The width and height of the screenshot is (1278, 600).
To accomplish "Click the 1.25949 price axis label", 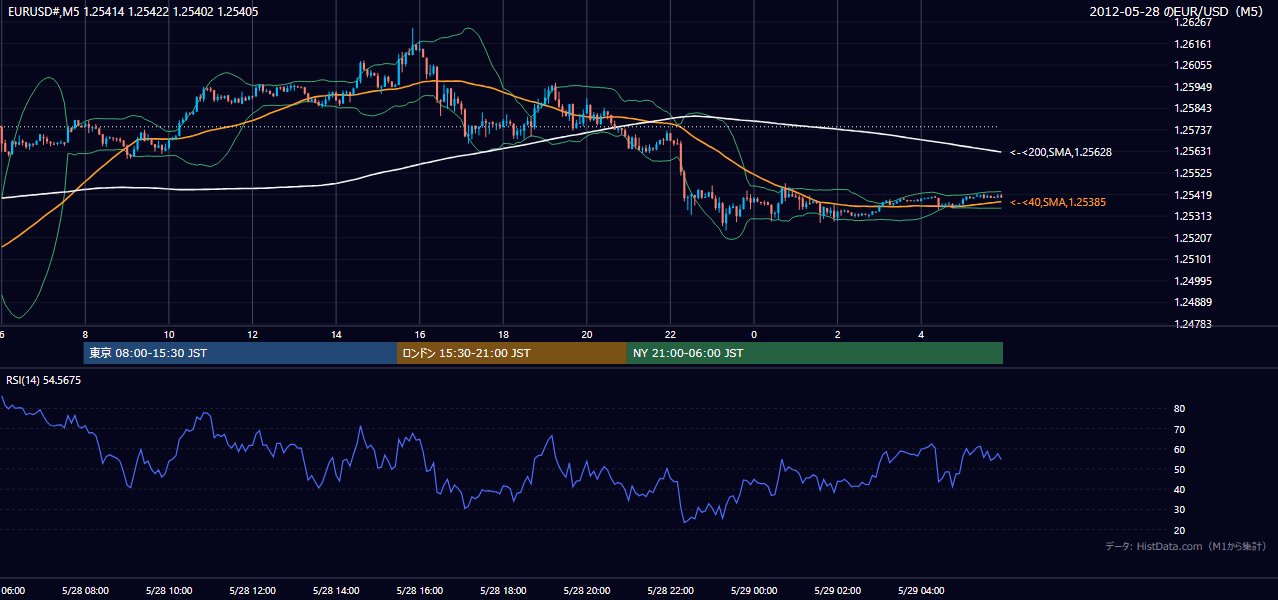I will [1193, 87].
